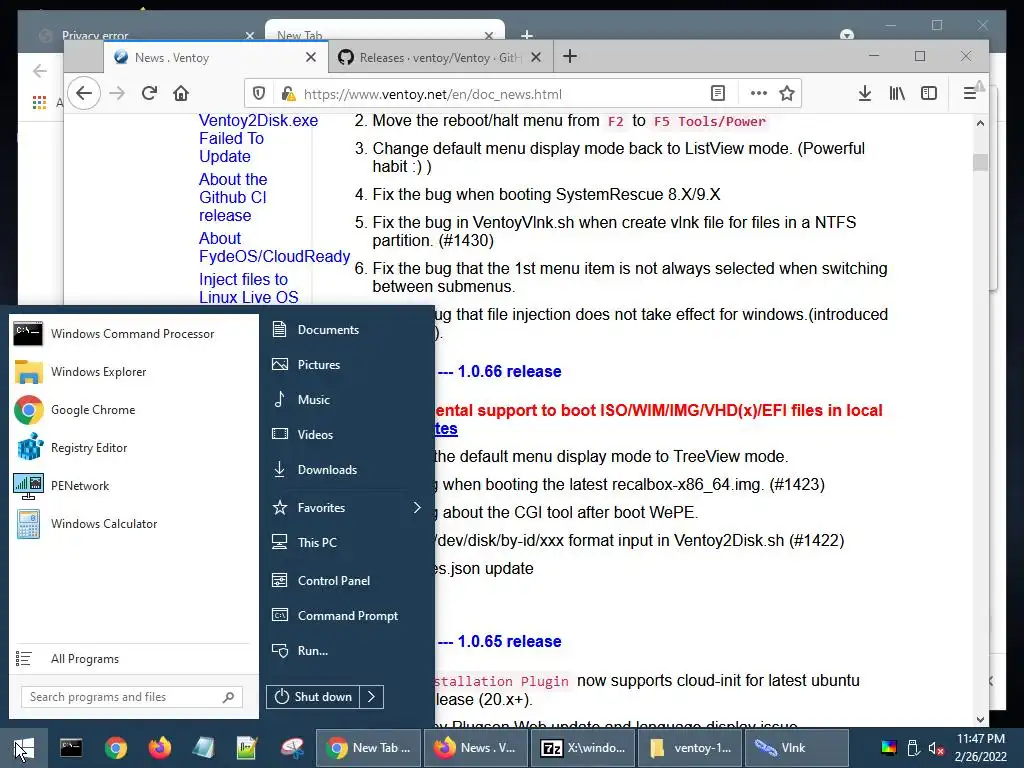1024x768 pixels.
Task: Go to Firefox home page
Action: (x=181, y=93)
